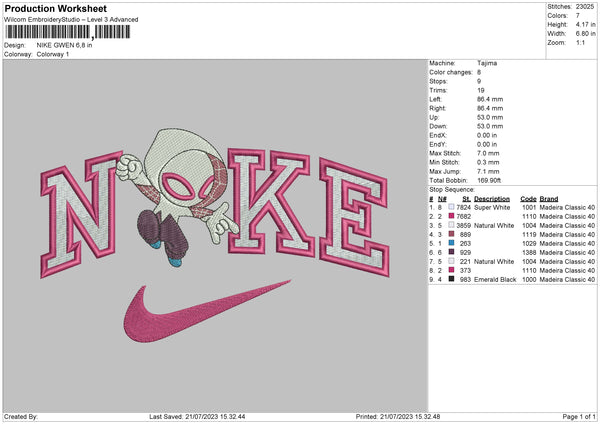Click the EndX value '0.00 in'
The width and height of the screenshot is (600, 424).
click(487, 135)
